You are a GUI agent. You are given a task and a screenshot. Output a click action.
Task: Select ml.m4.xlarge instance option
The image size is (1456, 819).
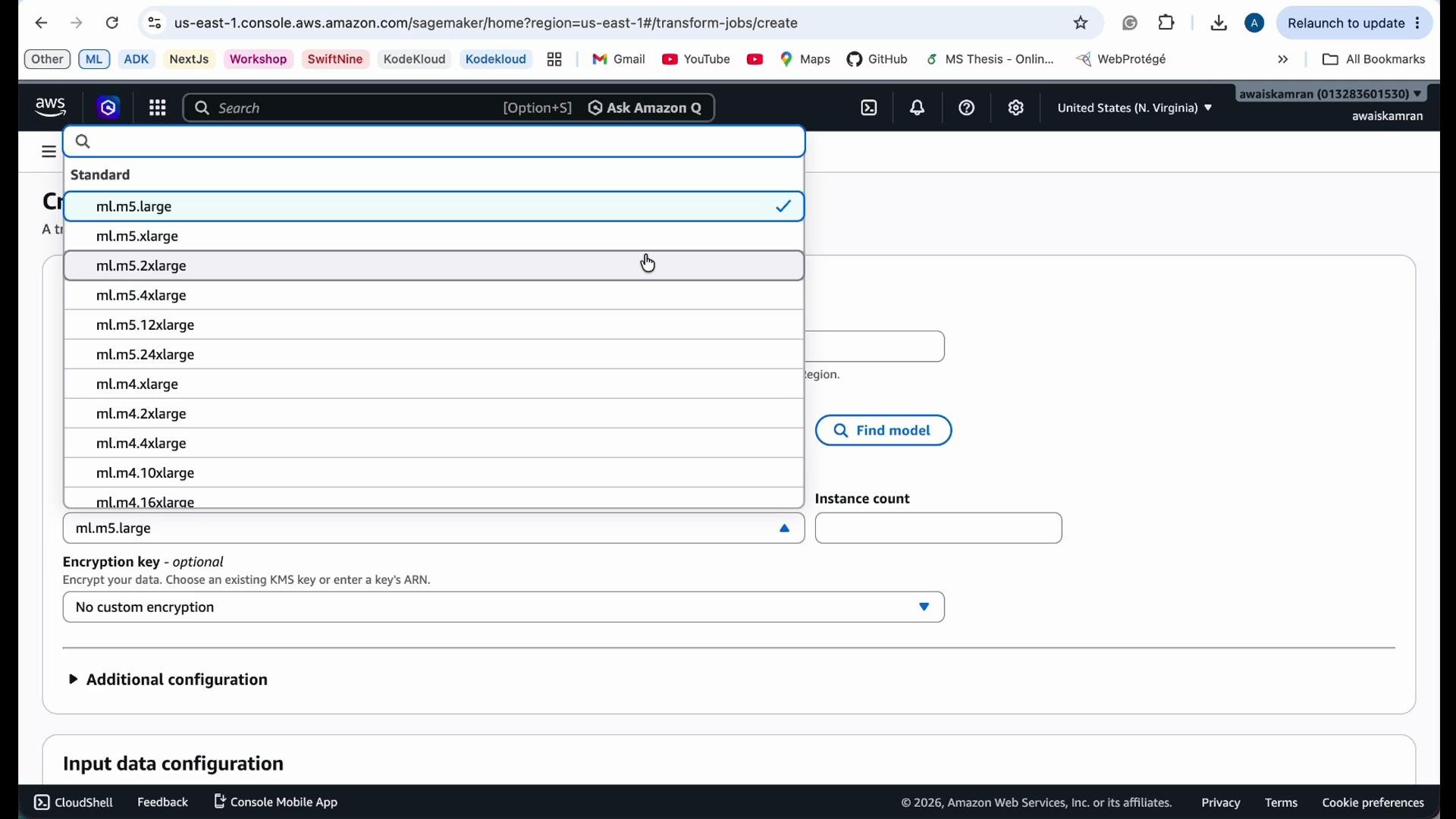click(x=434, y=384)
